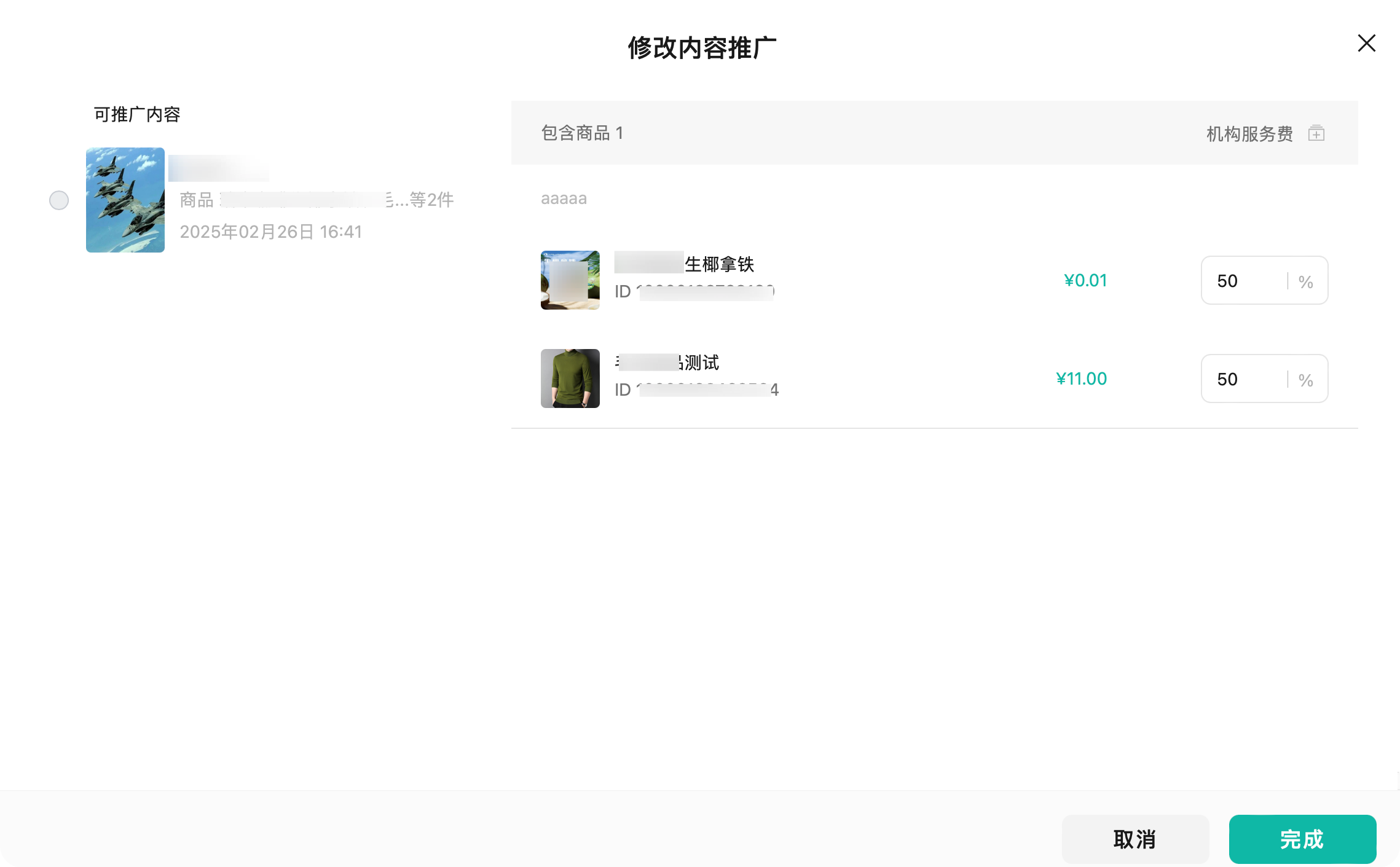The image size is (1400, 867).
Task: Select the radio button for jet content
Action: [59, 200]
